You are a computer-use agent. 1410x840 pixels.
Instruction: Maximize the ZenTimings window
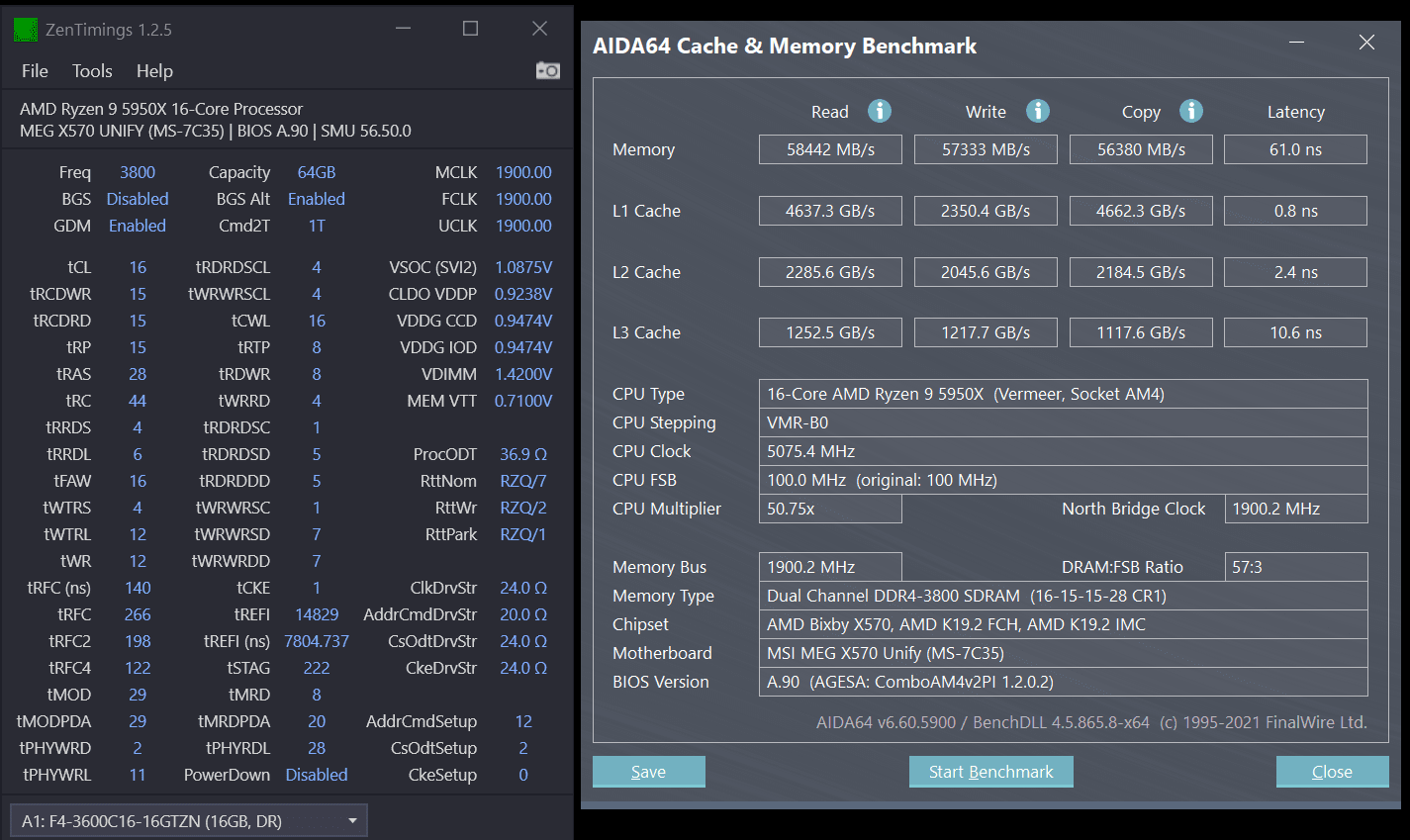471,29
